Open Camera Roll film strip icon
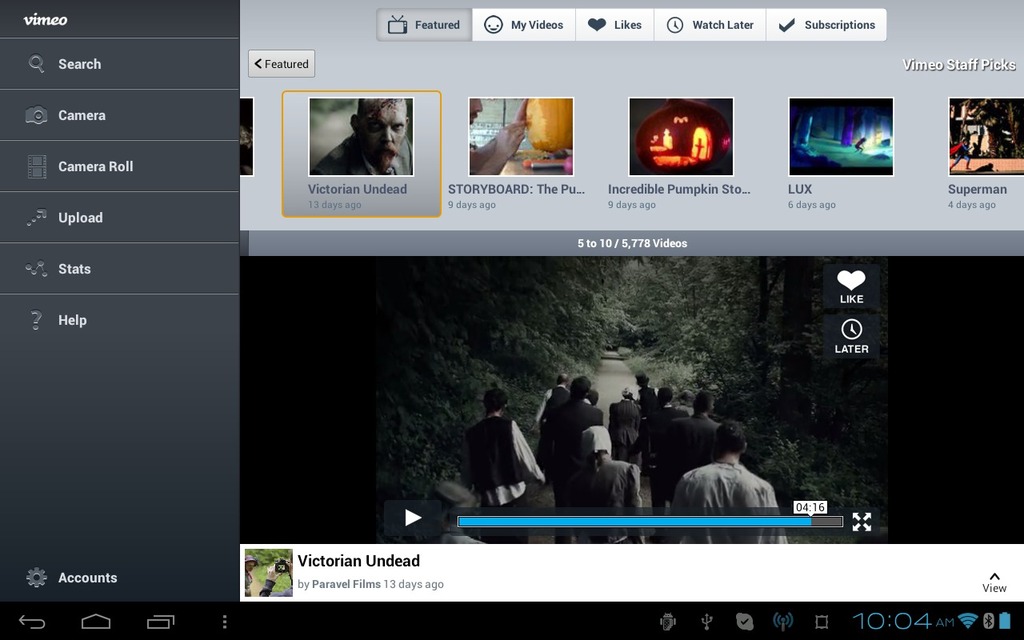The height and width of the screenshot is (640, 1024). point(37,167)
